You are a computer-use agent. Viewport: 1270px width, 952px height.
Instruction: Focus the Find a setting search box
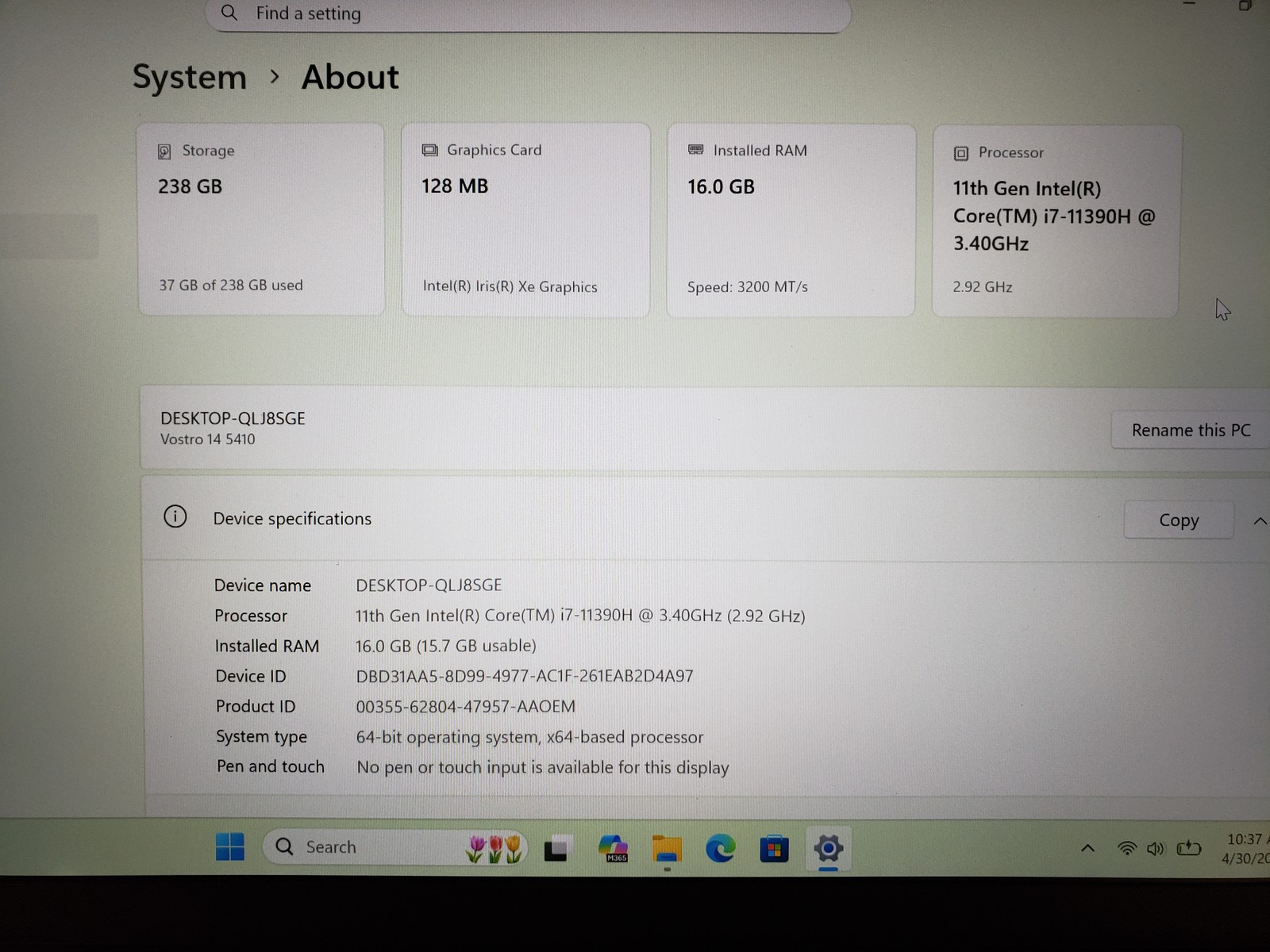[x=528, y=13]
